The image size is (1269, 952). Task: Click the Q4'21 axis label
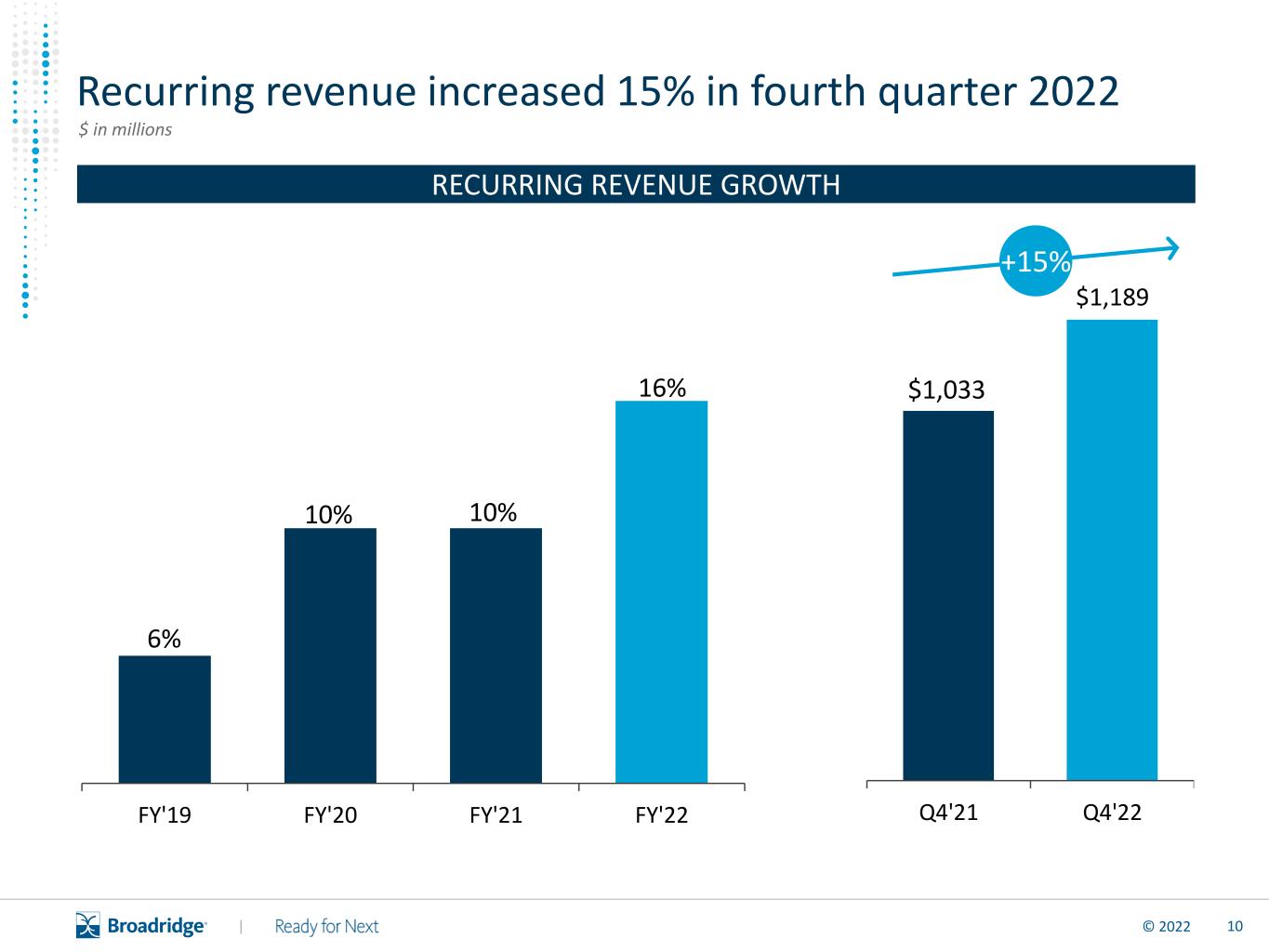pyautogui.click(x=948, y=813)
